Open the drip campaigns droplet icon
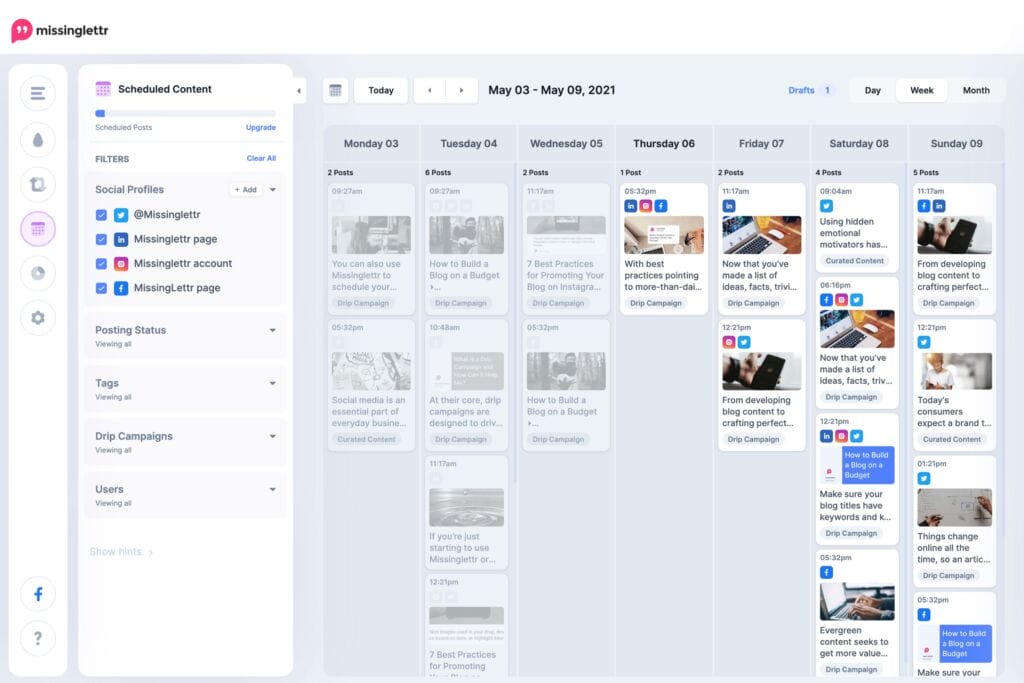This screenshot has height=683, width=1024. (38, 140)
